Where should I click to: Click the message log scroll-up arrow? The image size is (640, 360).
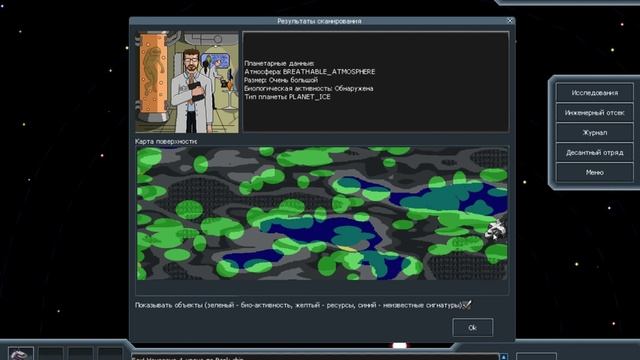click(504, 357)
